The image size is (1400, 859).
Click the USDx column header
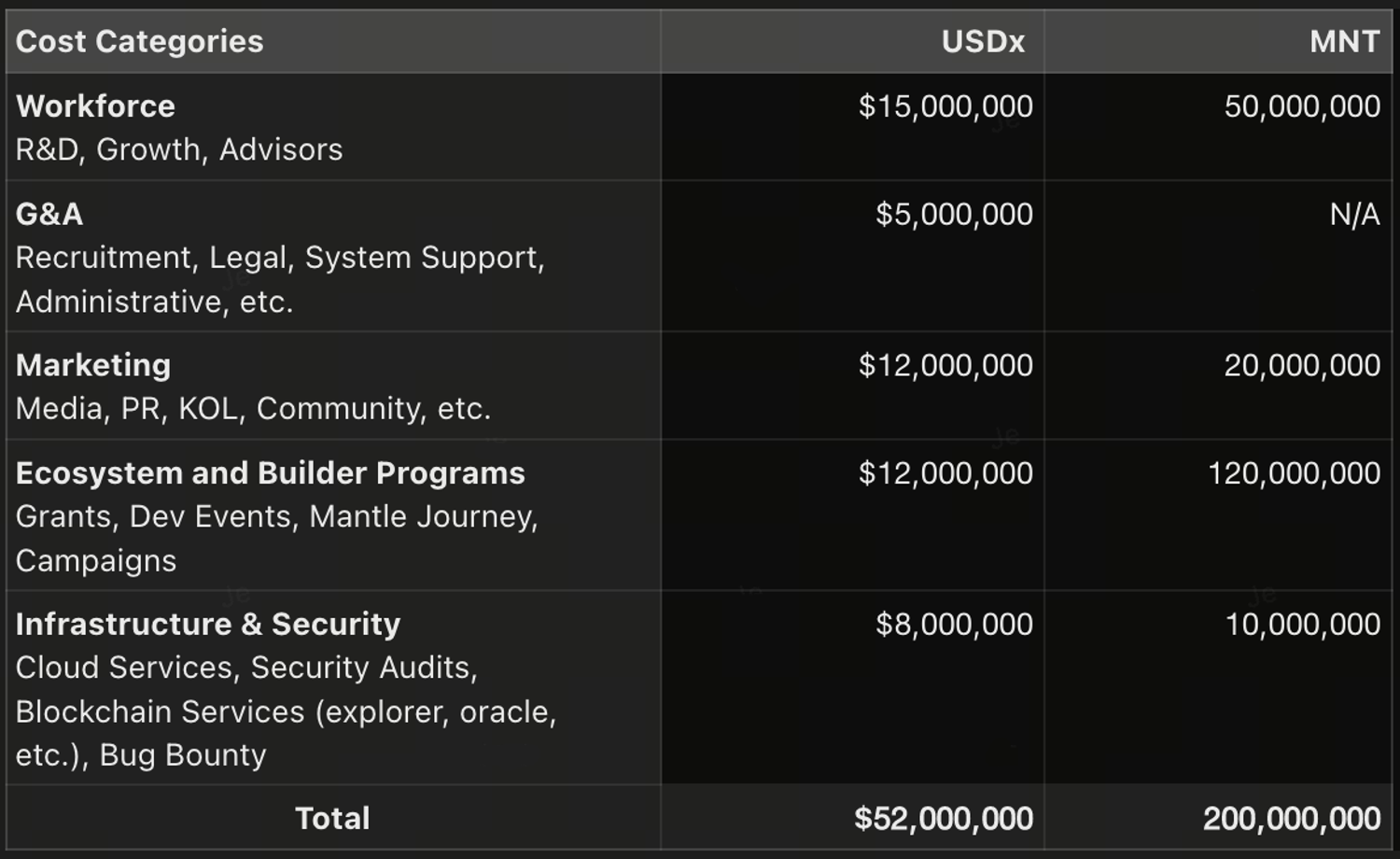[x=983, y=42]
